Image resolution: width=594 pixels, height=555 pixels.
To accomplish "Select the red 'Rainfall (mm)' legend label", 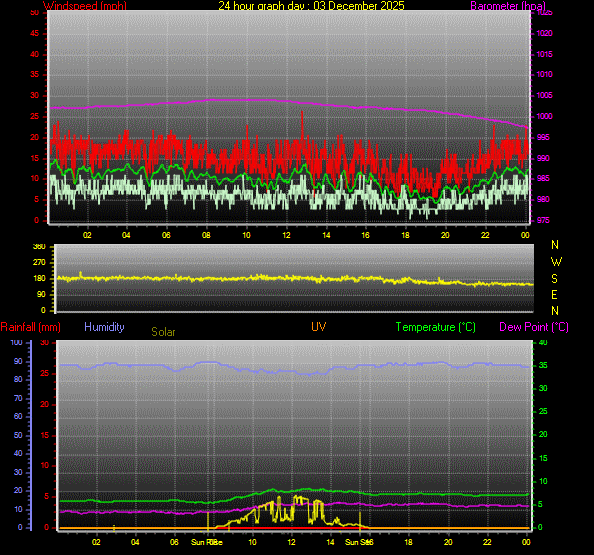I will pos(31,327).
